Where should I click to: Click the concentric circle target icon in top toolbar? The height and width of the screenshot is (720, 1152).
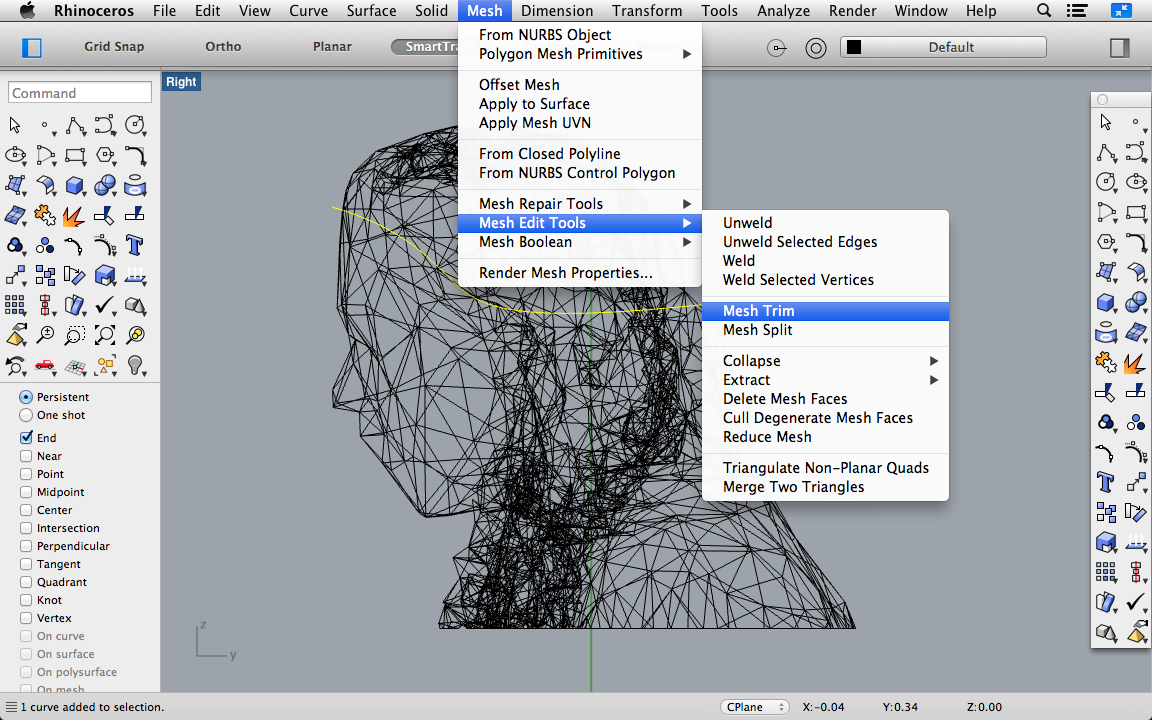coord(816,48)
